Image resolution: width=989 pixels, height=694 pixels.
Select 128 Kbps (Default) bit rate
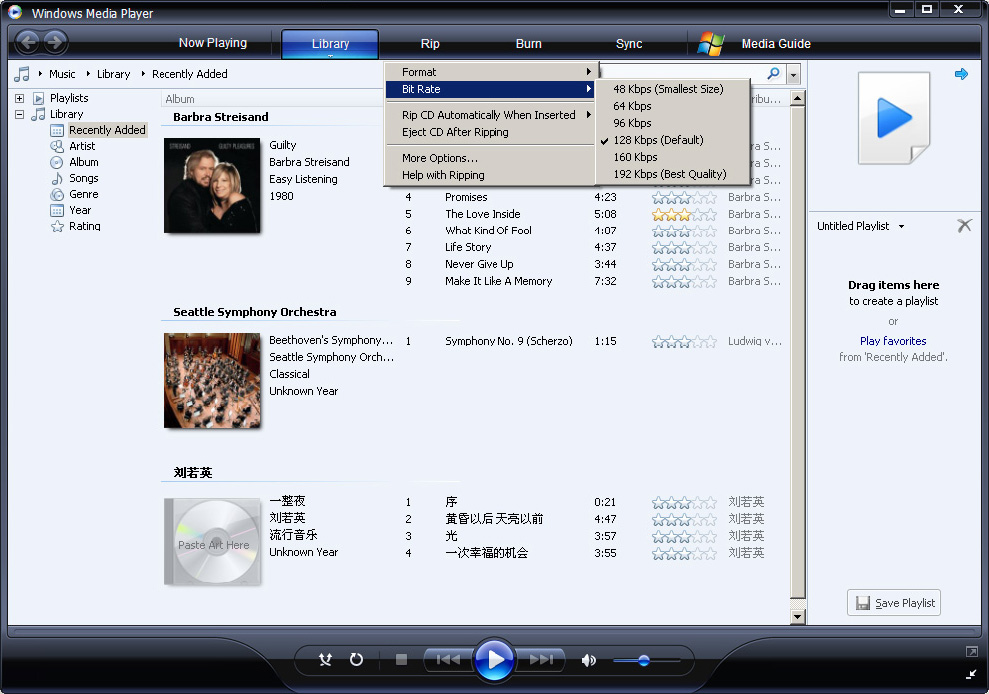coord(672,140)
